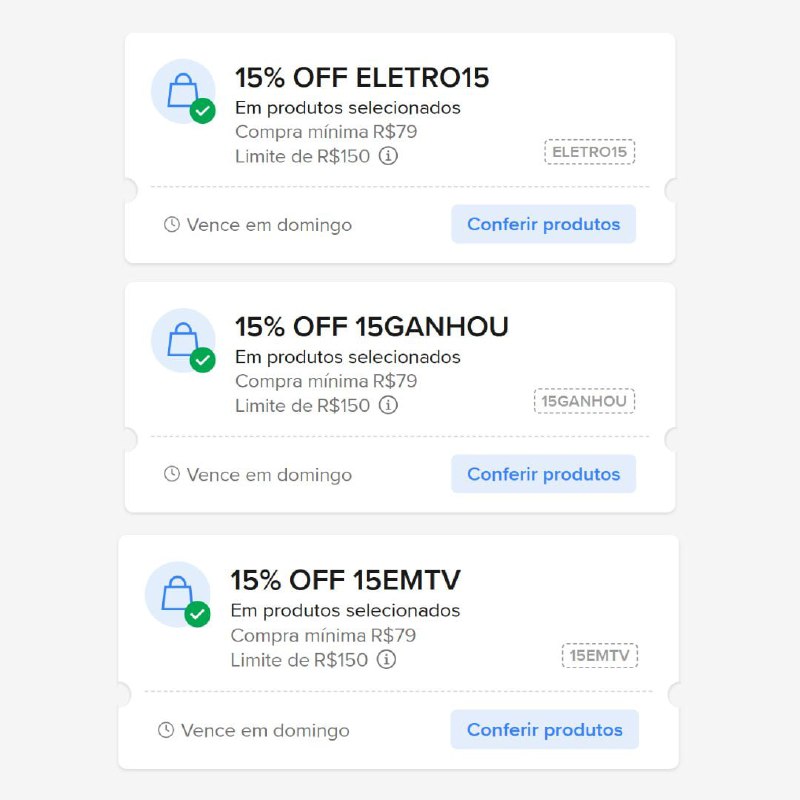The height and width of the screenshot is (800, 800).
Task: Click the shopping bag icon on 15EMTV coupon
Action: tap(177, 593)
